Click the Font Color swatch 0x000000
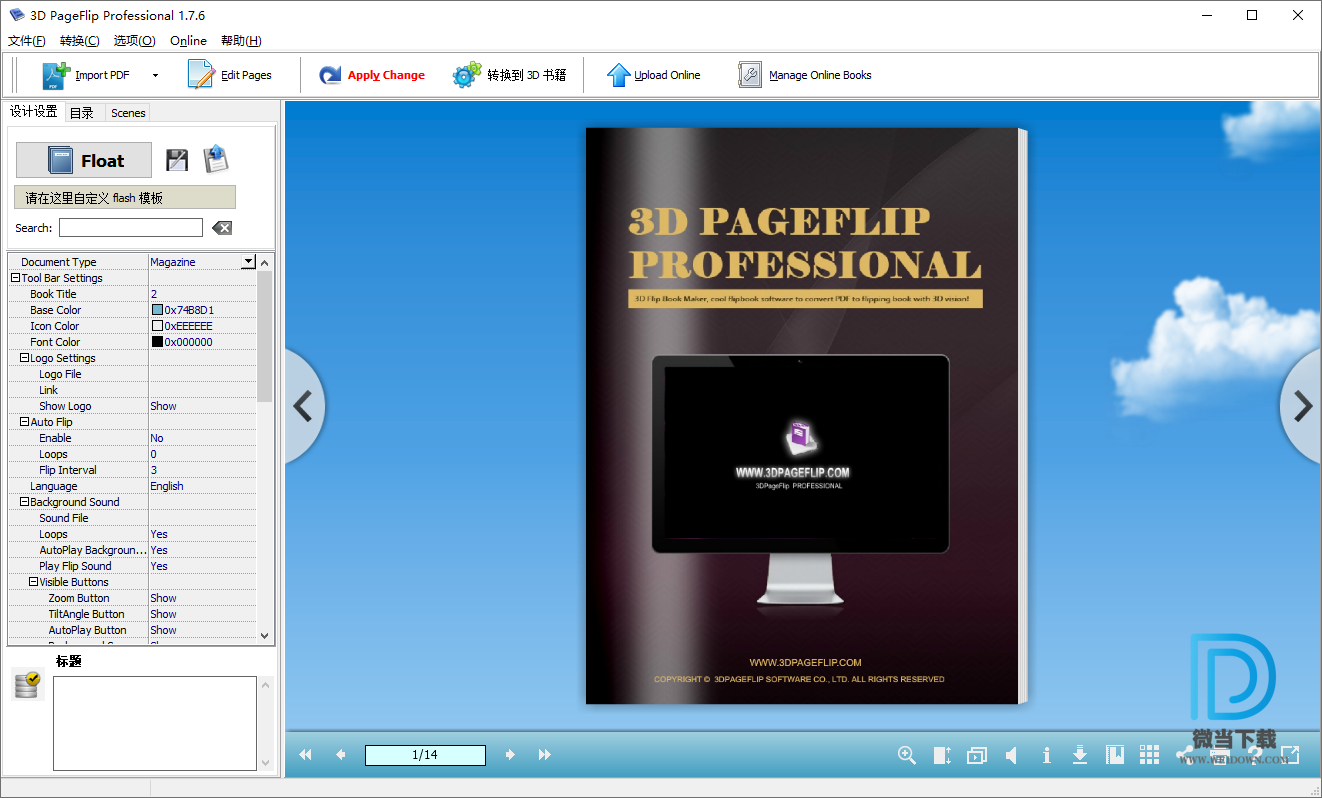 click(x=157, y=342)
